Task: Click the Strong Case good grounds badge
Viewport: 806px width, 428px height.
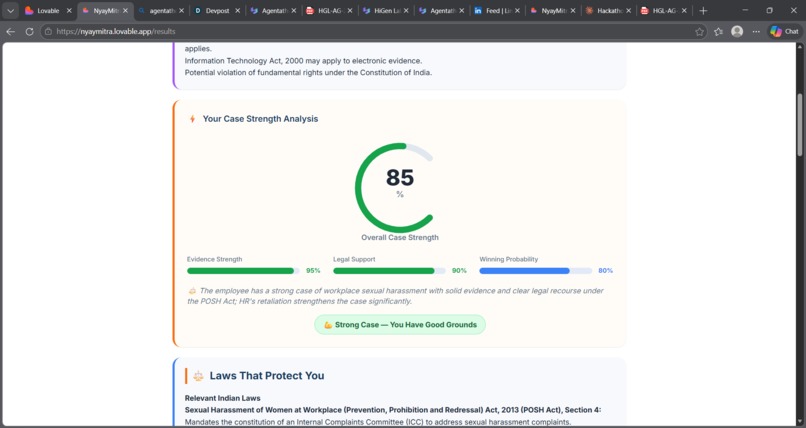Action: [400, 325]
